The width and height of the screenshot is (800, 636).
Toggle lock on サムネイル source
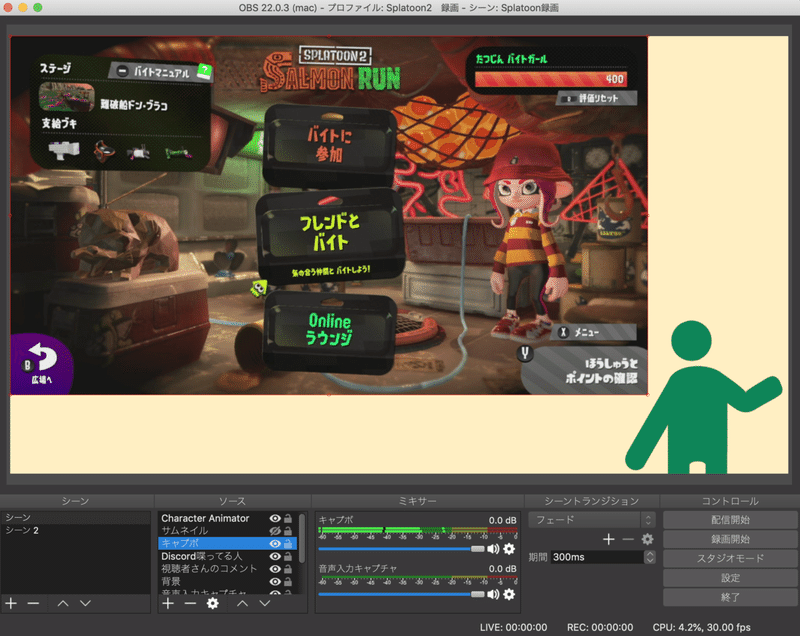tap(288, 531)
